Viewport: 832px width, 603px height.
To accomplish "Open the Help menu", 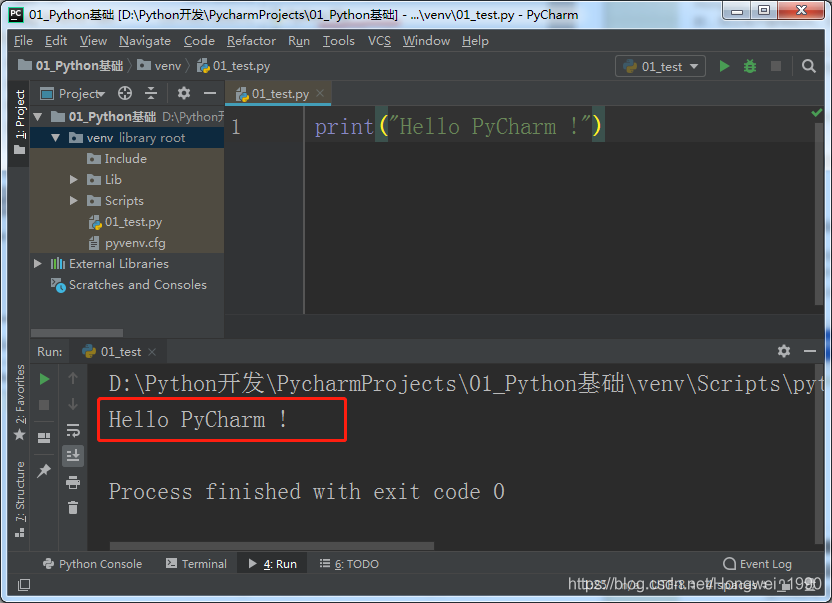I will [475, 41].
